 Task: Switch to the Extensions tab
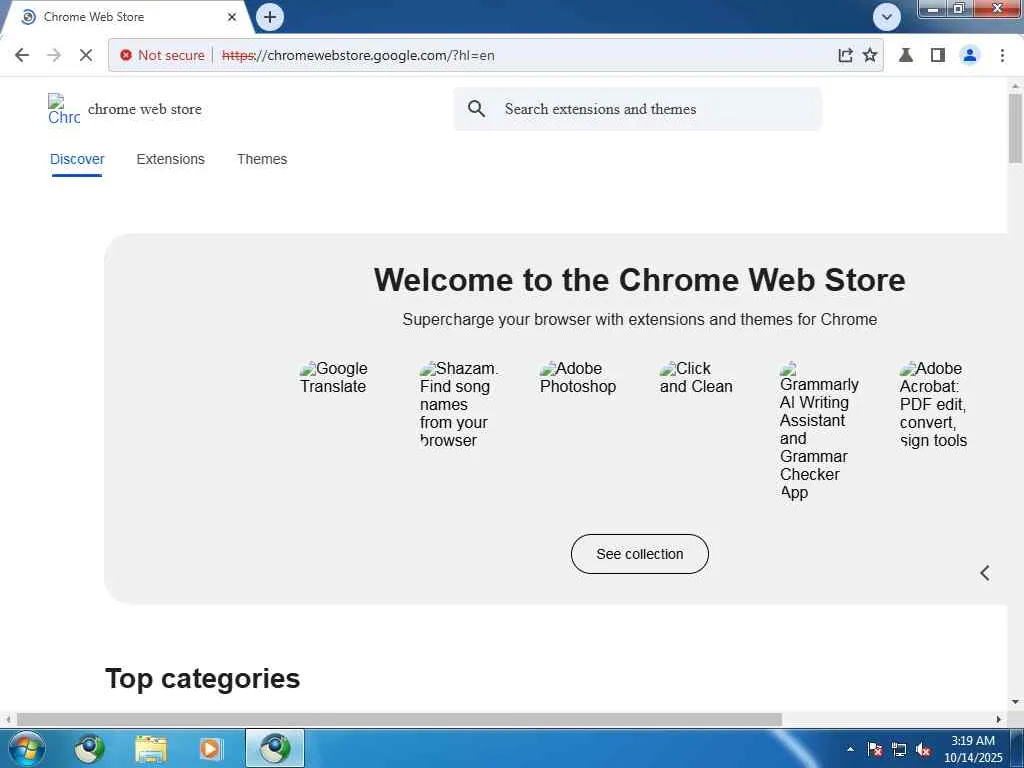tap(170, 159)
